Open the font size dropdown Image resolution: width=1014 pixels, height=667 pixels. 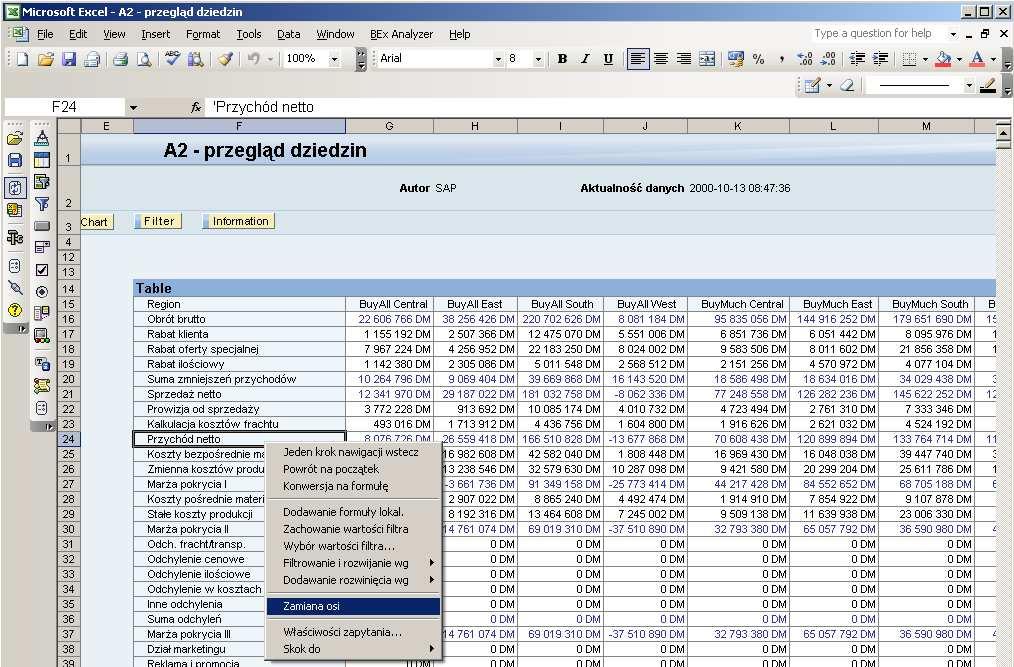(538, 59)
